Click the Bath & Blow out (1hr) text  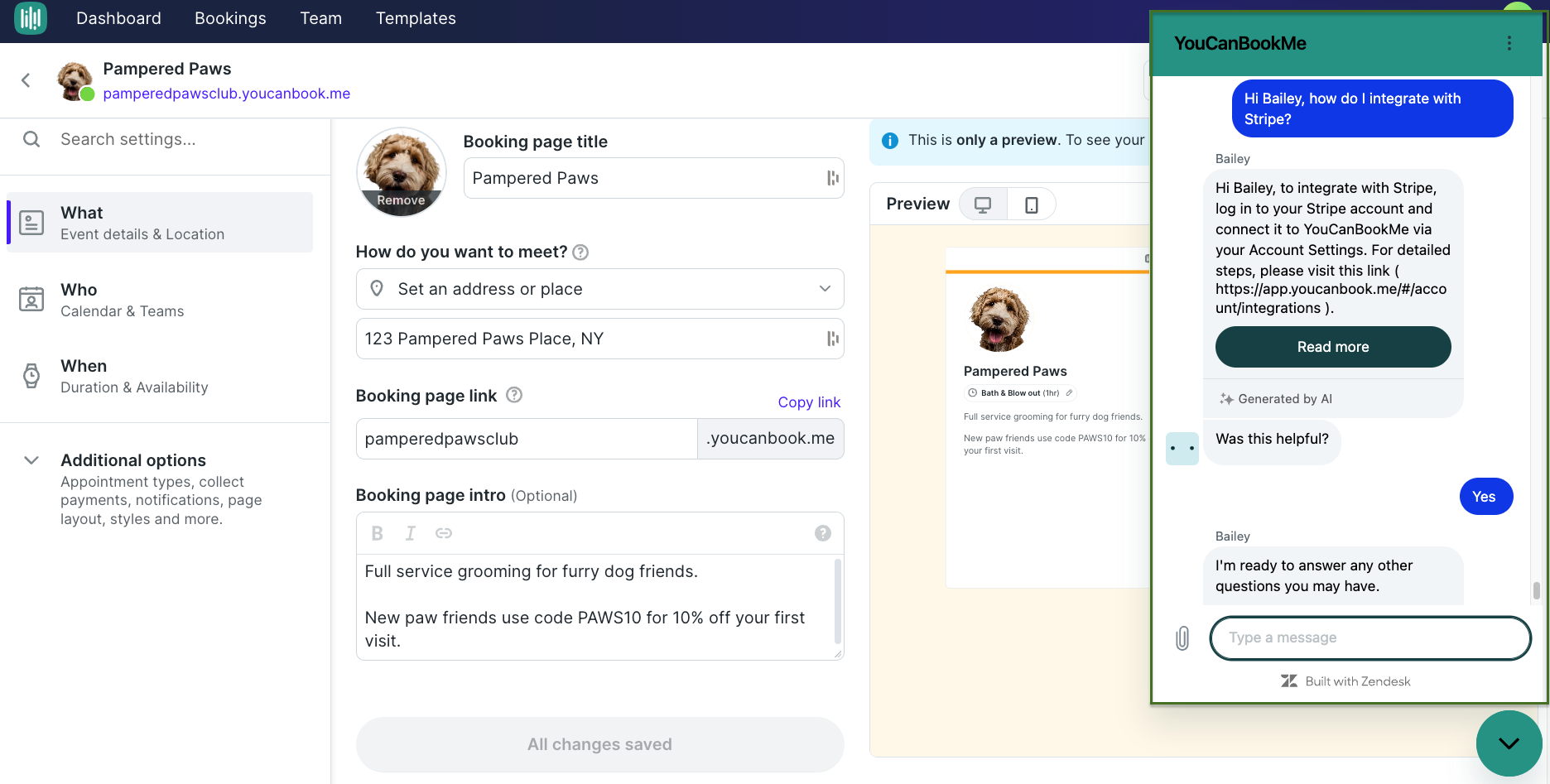pyautogui.click(x=1020, y=393)
